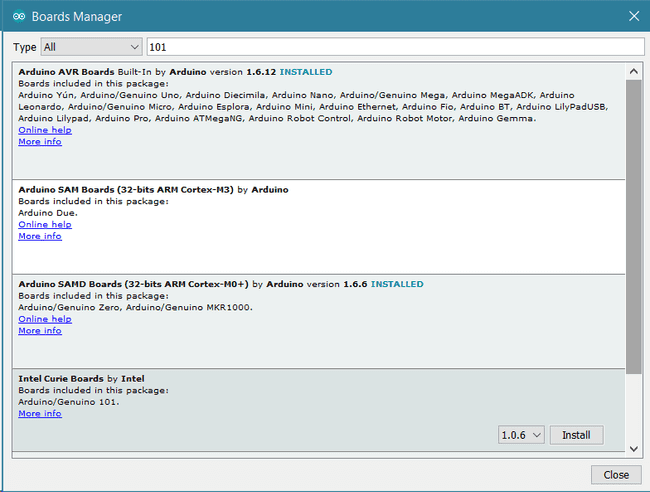
Task: Open Online help for Arduino SAMD Boards
Action: (x=45, y=319)
